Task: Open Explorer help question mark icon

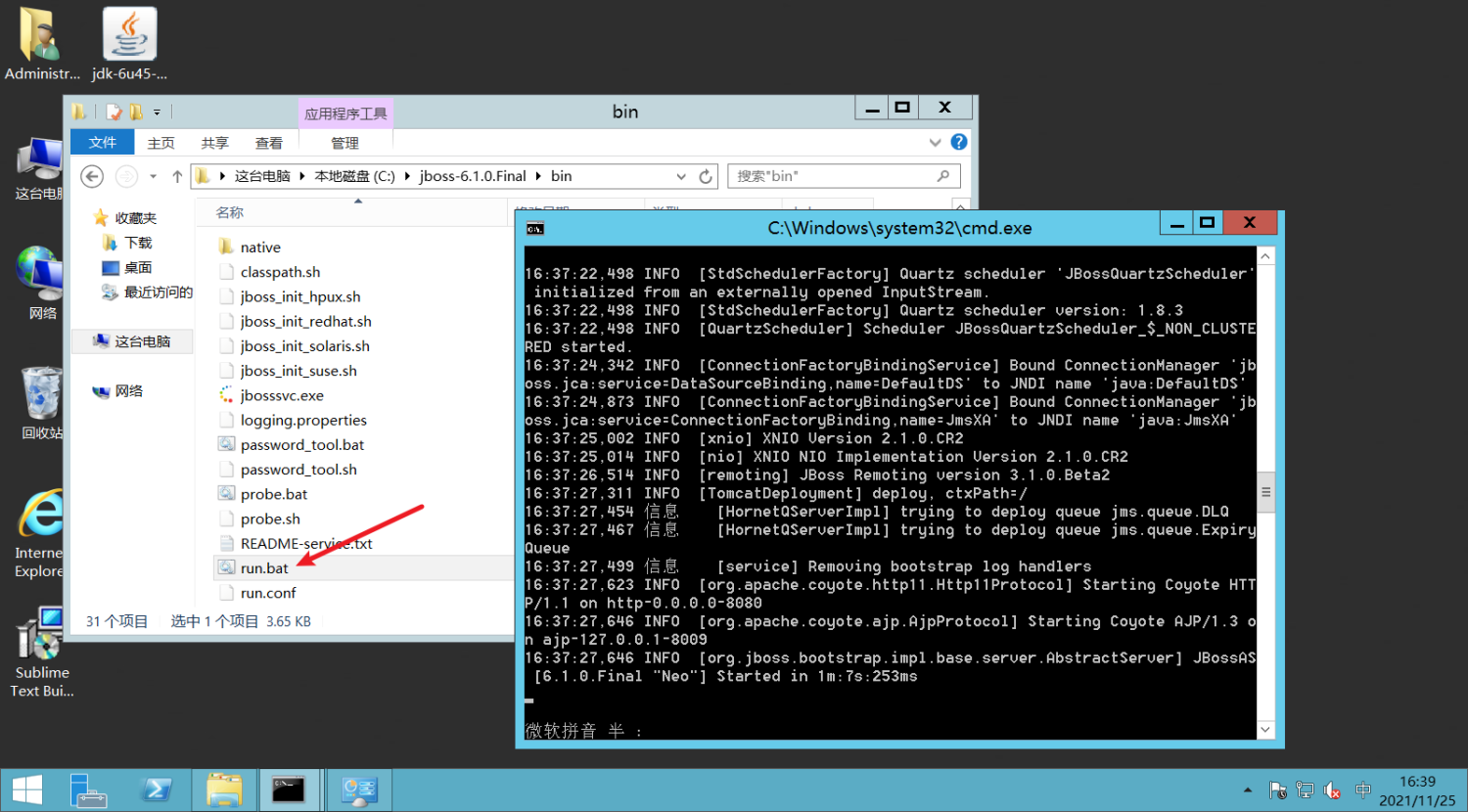Action: [959, 142]
